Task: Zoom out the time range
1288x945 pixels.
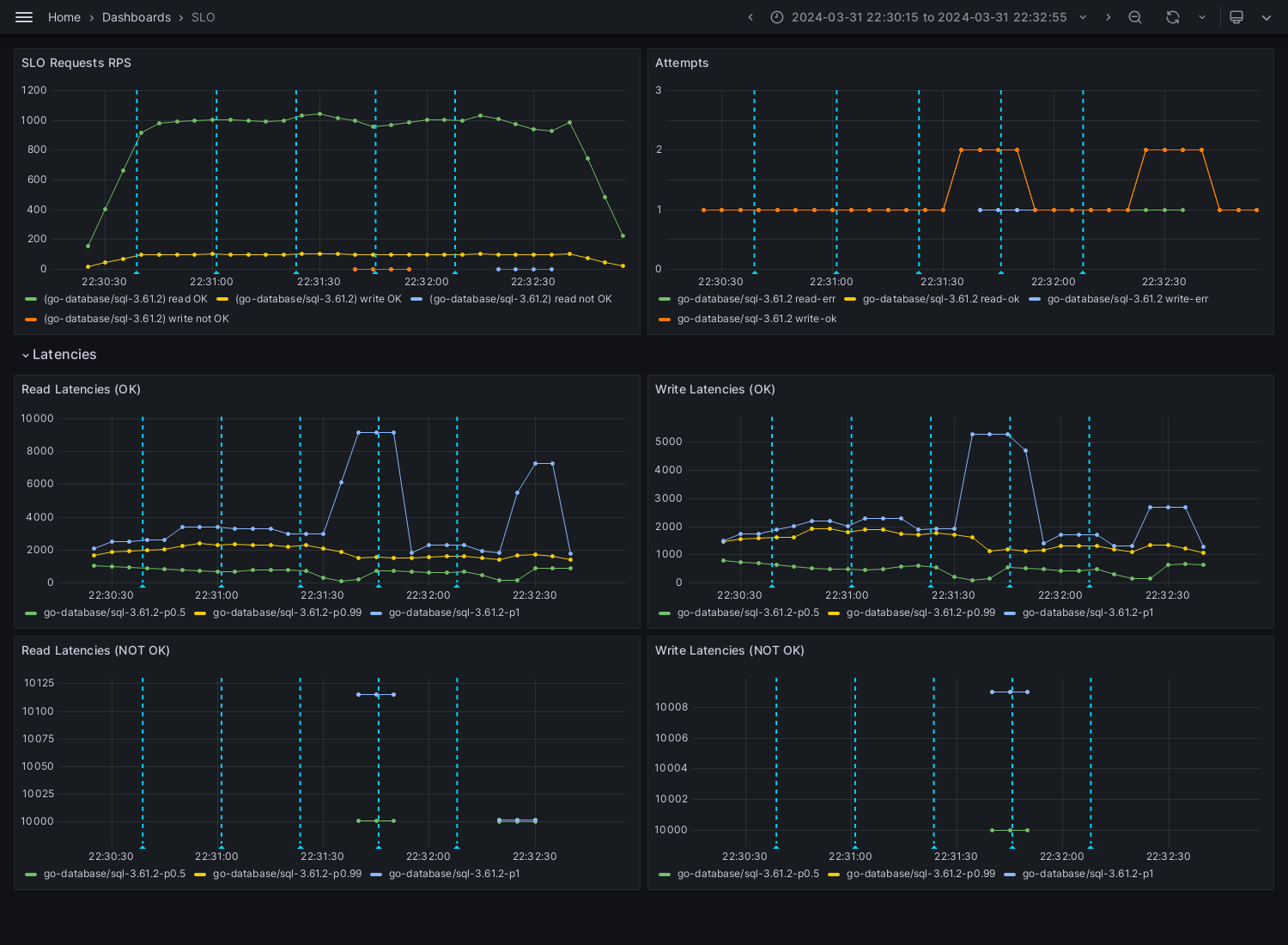Action: (1135, 17)
